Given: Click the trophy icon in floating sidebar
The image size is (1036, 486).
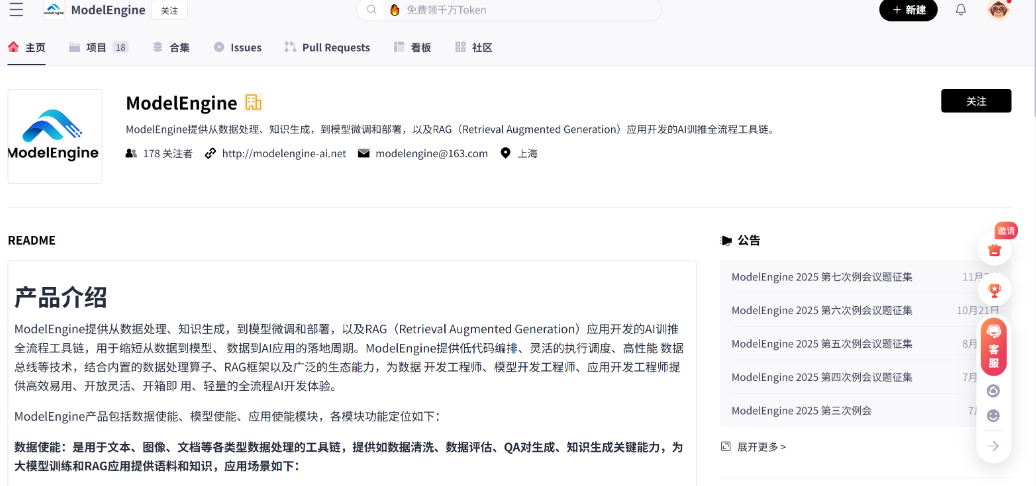Looking at the screenshot, I should point(994,289).
